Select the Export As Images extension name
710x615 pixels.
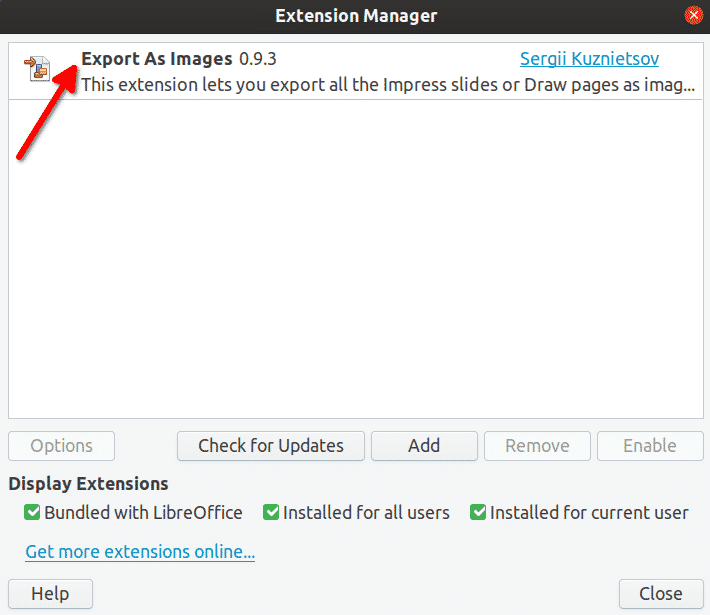click(157, 59)
